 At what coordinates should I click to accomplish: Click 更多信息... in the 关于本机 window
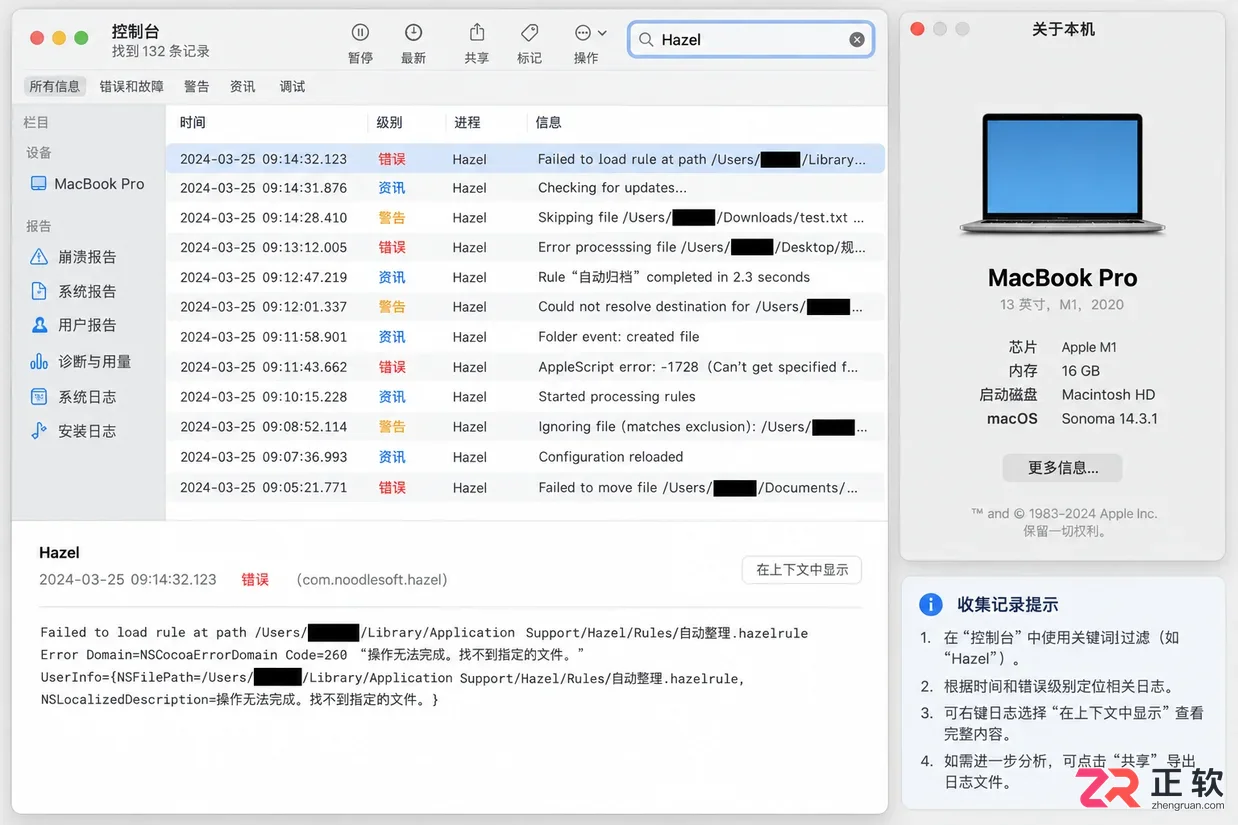[1062, 467]
